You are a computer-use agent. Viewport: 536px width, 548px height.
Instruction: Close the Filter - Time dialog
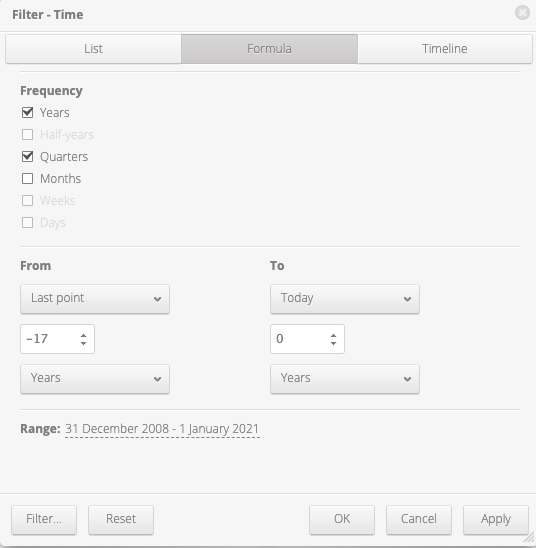tap(522, 13)
